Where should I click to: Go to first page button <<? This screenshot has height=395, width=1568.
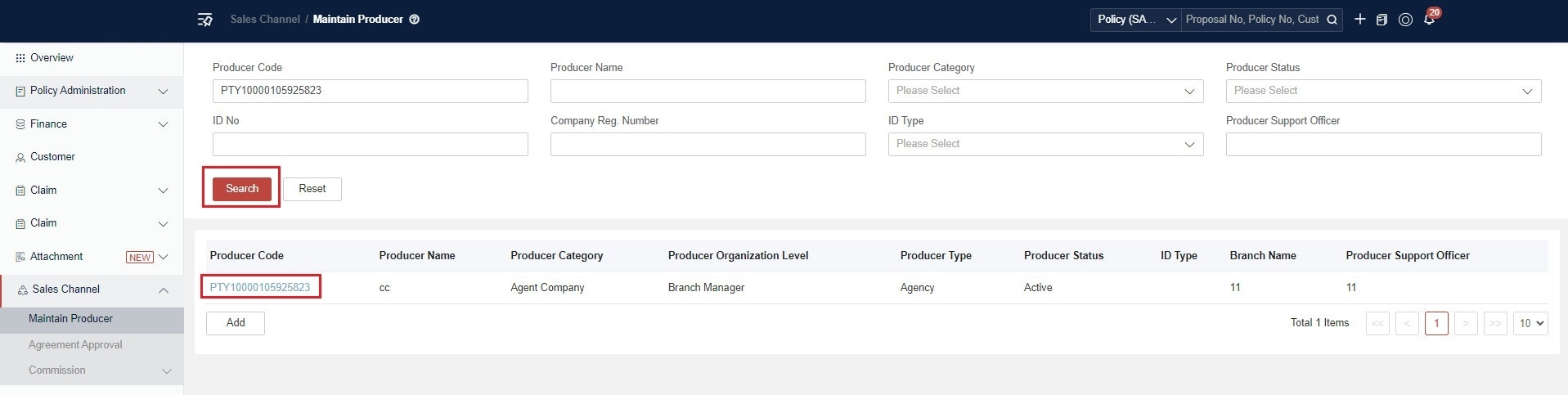pos(1377,323)
